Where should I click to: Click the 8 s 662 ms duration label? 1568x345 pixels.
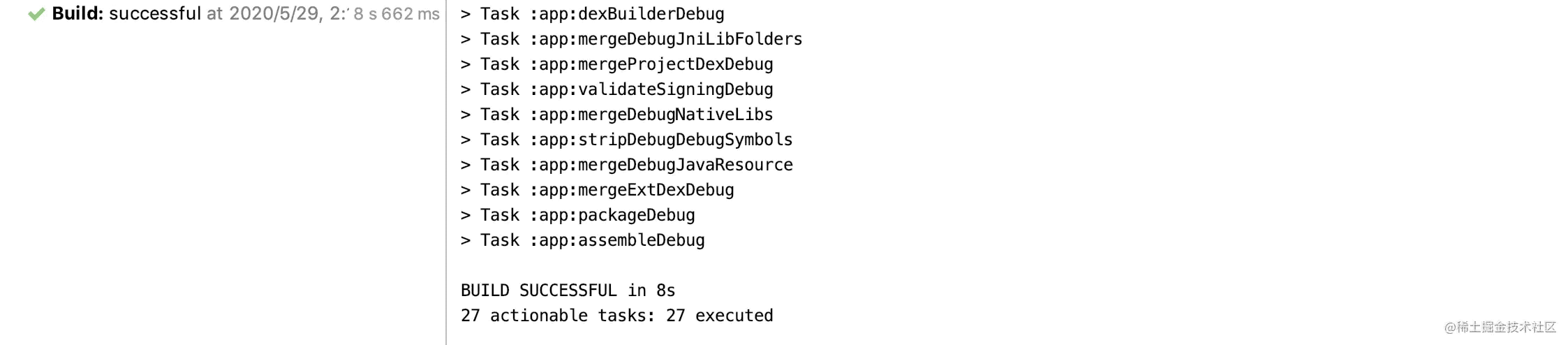point(397,14)
